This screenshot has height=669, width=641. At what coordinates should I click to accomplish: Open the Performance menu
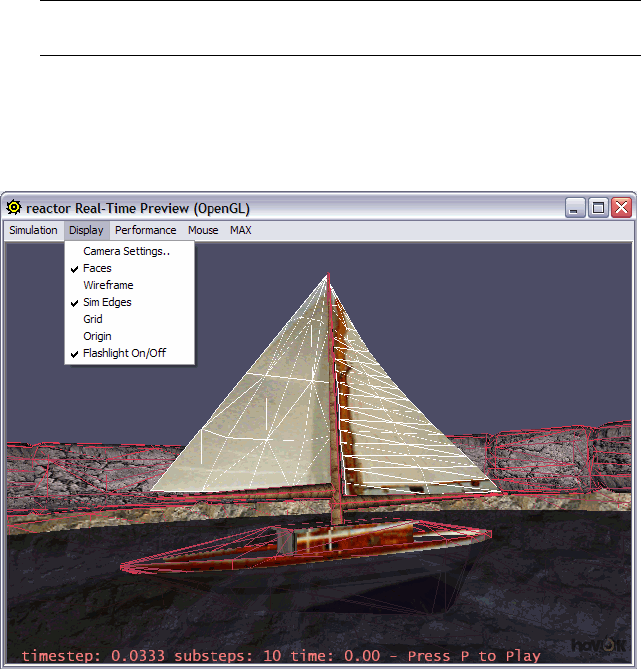pyautogui.click(x=146, y=230)
